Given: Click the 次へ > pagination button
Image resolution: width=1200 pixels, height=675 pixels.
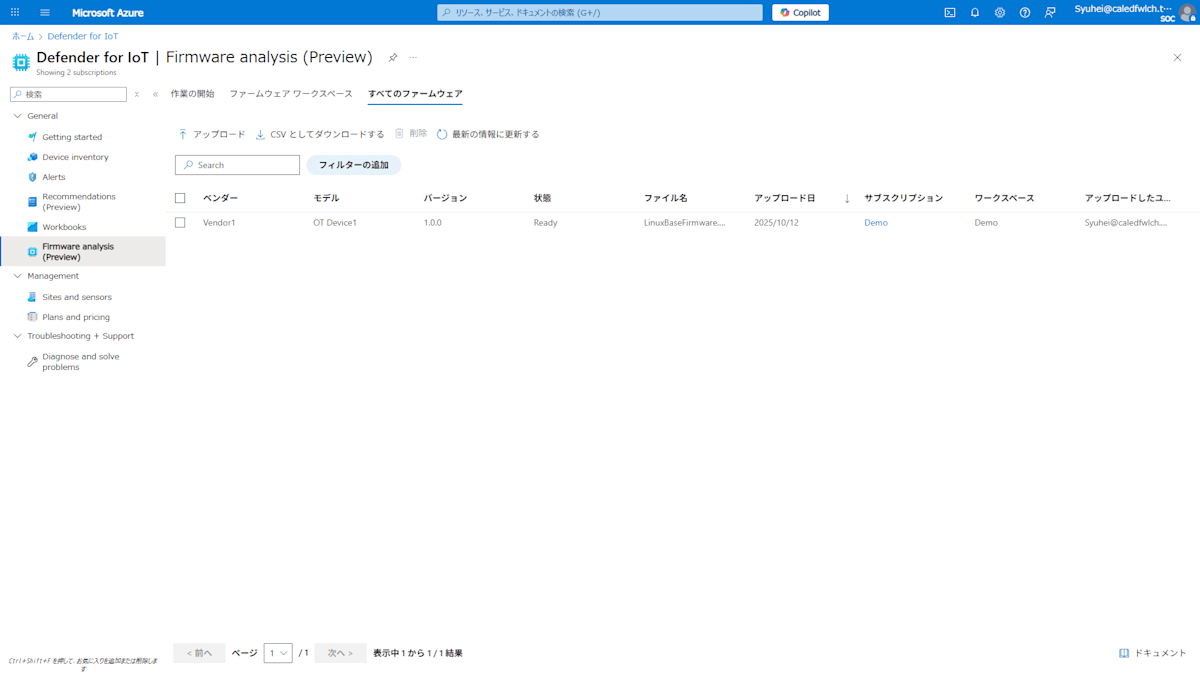Looking at the screenshot, I should click(340, 653).
